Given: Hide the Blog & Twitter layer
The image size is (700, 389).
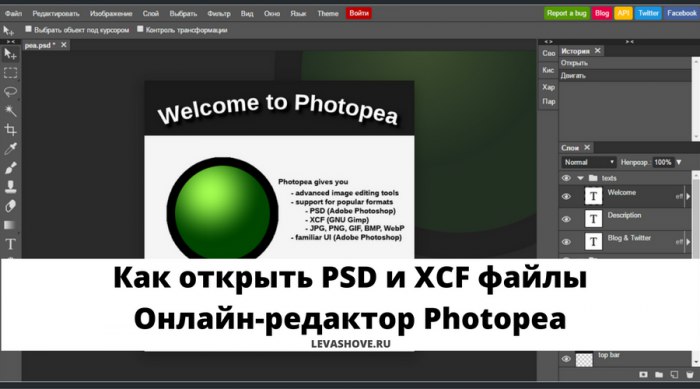Looking at the screenshot, I should click(x=566, y=242).
